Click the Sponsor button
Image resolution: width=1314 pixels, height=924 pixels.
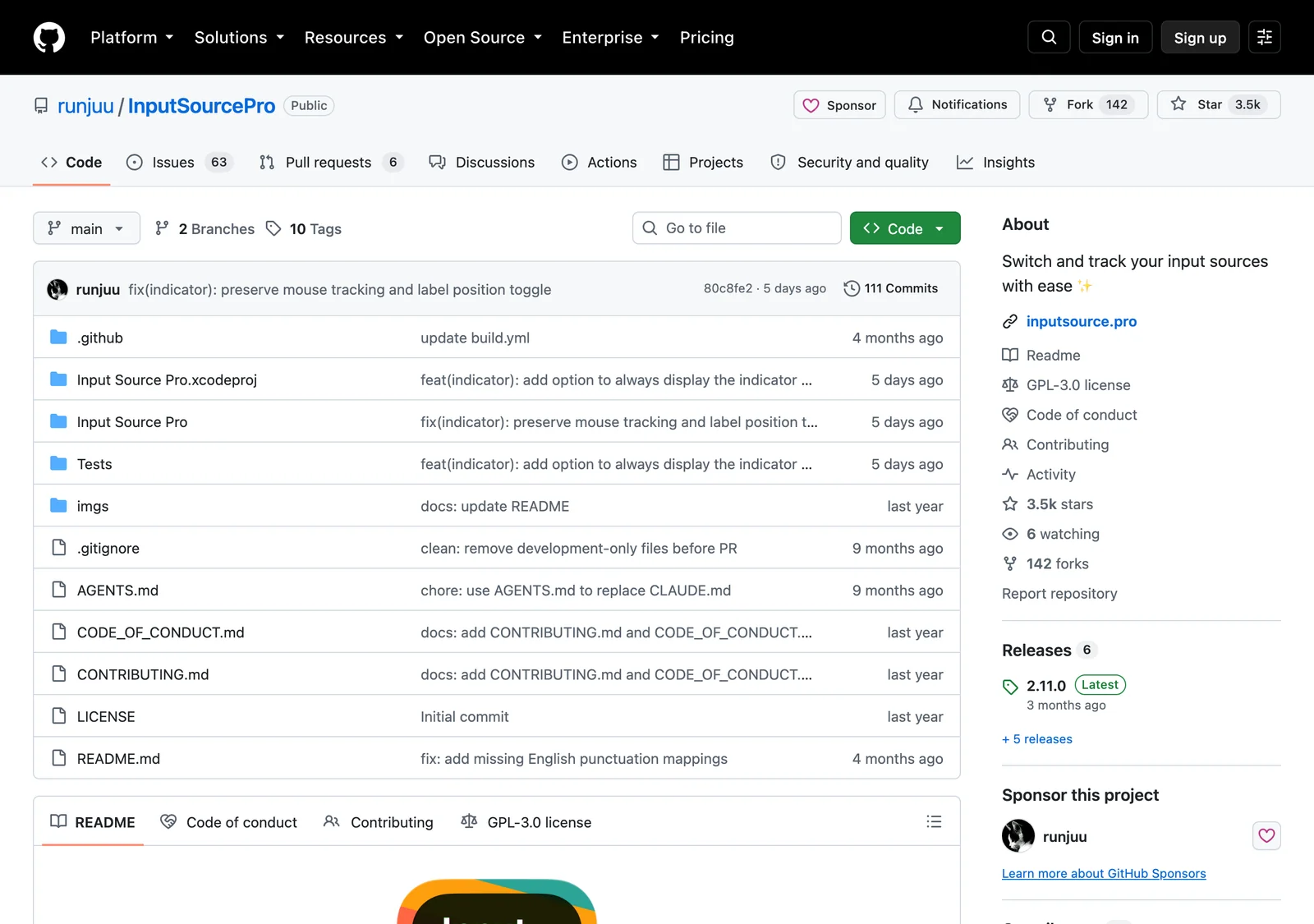[x=839, y=104]
